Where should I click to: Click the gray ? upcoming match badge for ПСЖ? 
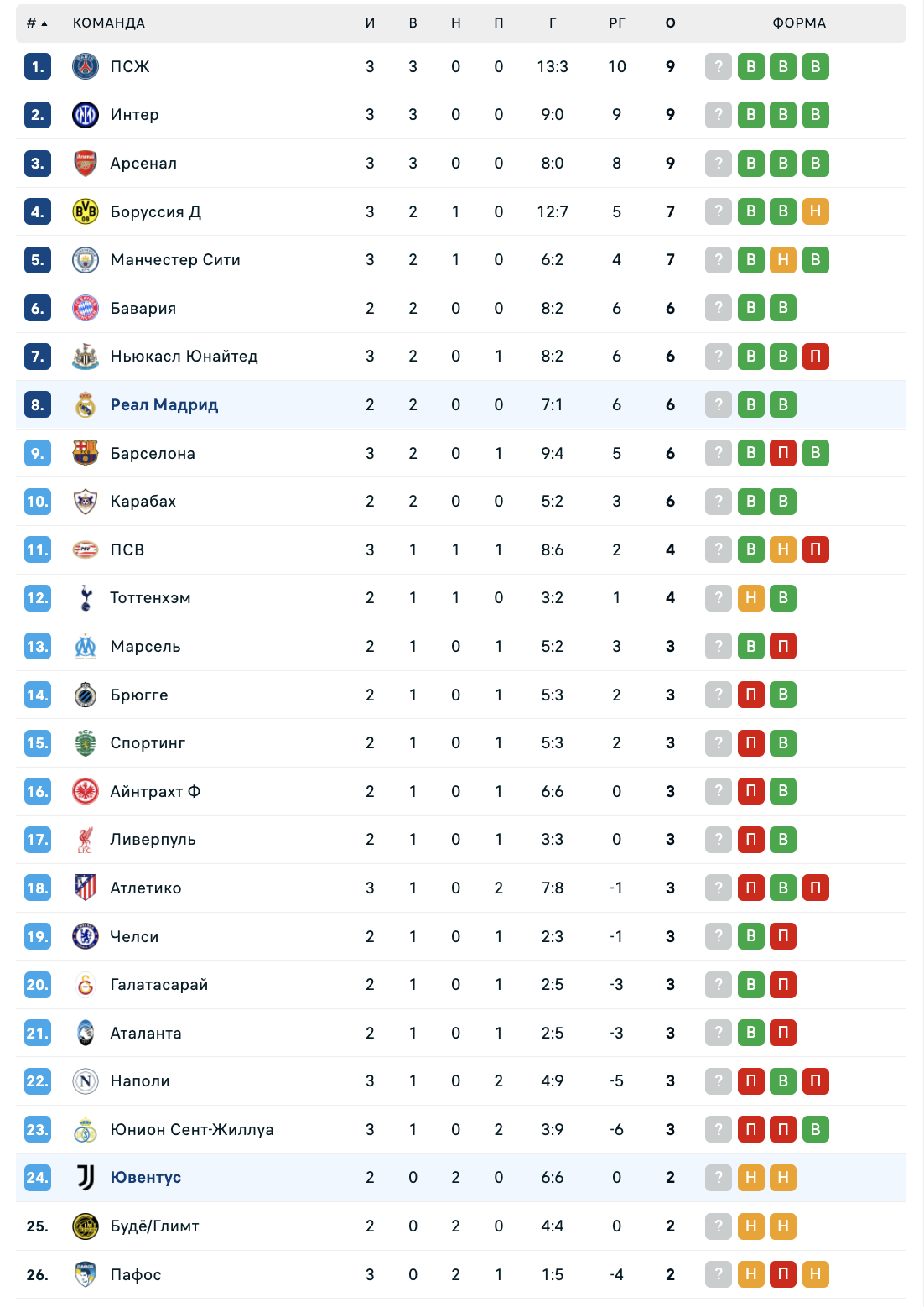719,66
